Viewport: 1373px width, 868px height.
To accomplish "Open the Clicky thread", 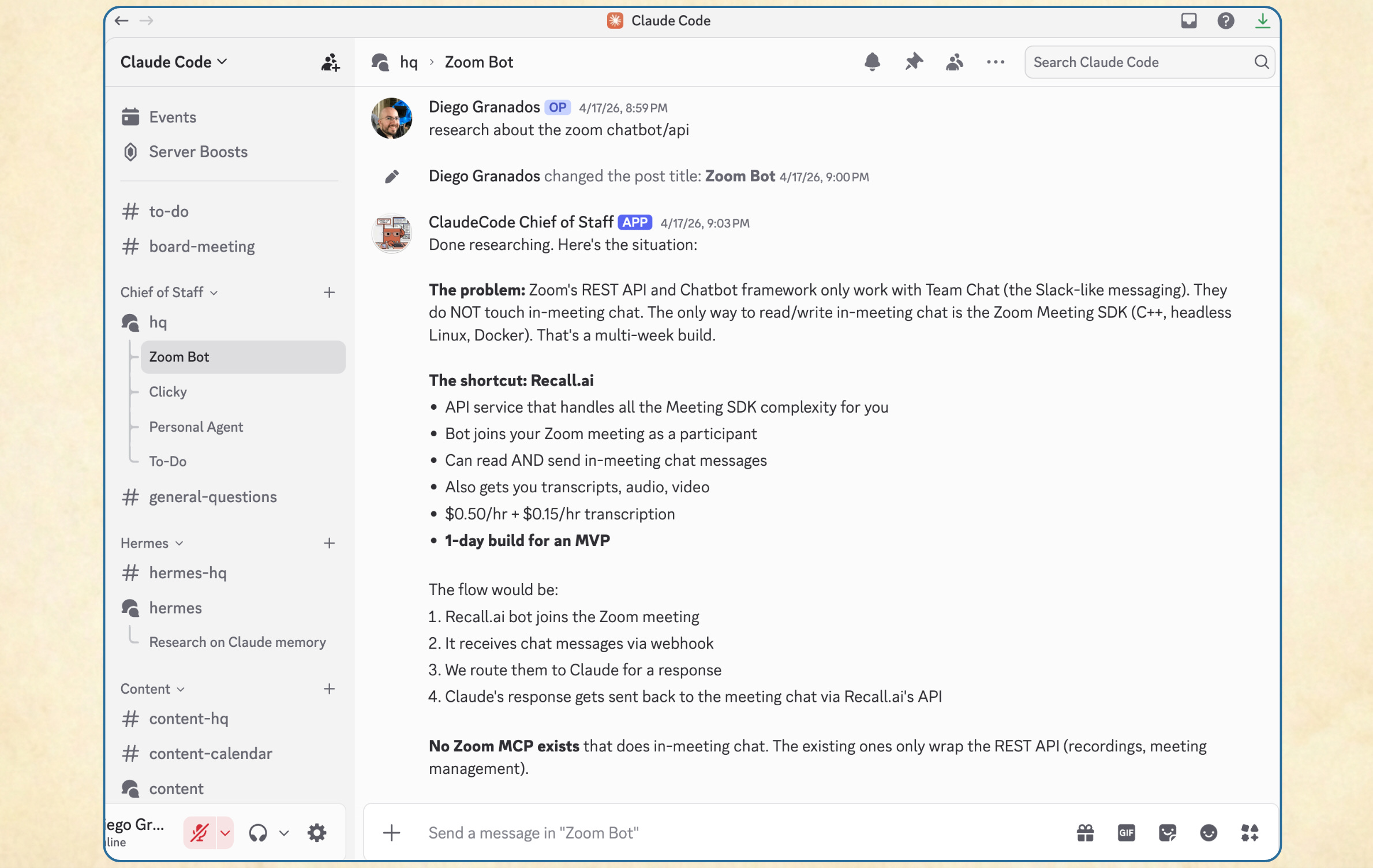I will [243, 391].
